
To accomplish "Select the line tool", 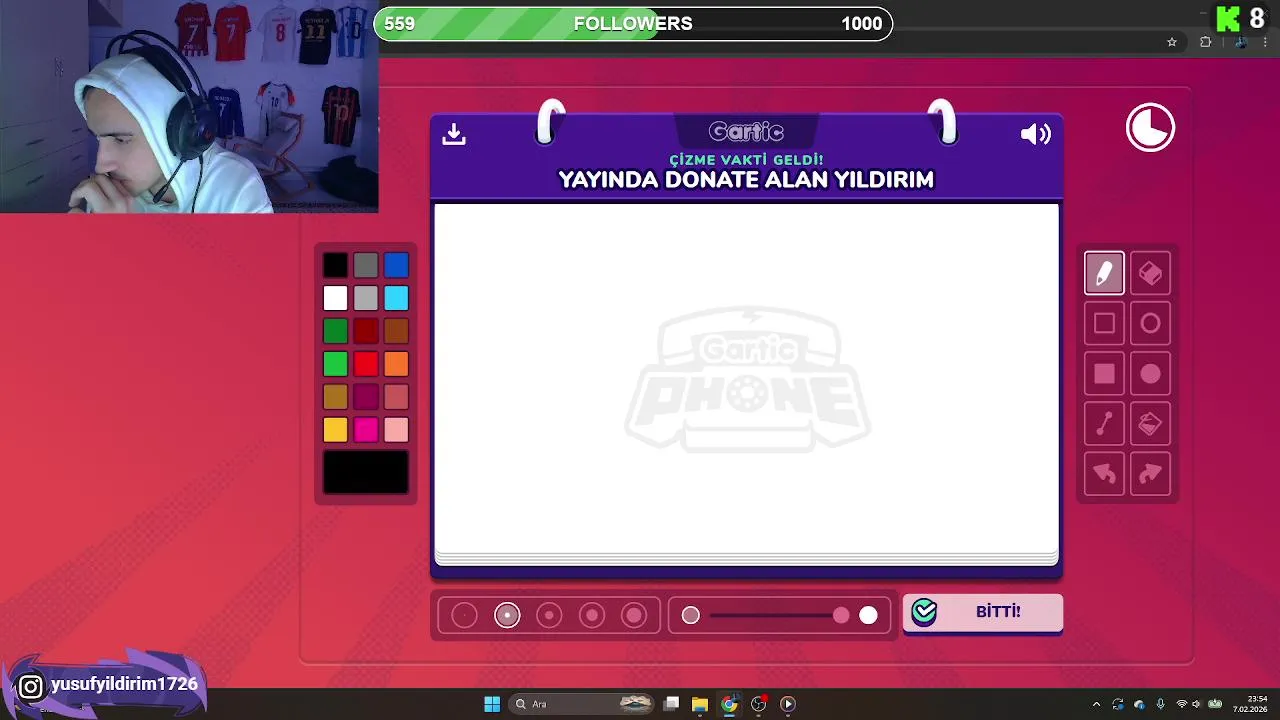I will (x=1104, y=424).
